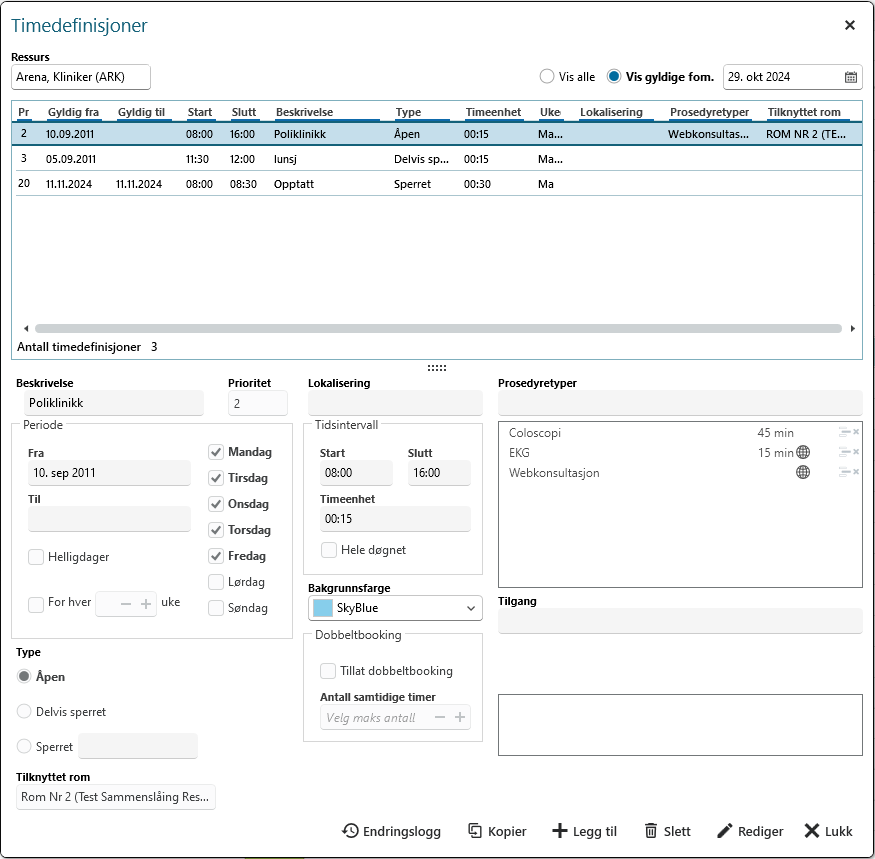Click the globe icon beside Webkonsultasjon
This screenshot has height=859, width=875.
tap(803, 473)
